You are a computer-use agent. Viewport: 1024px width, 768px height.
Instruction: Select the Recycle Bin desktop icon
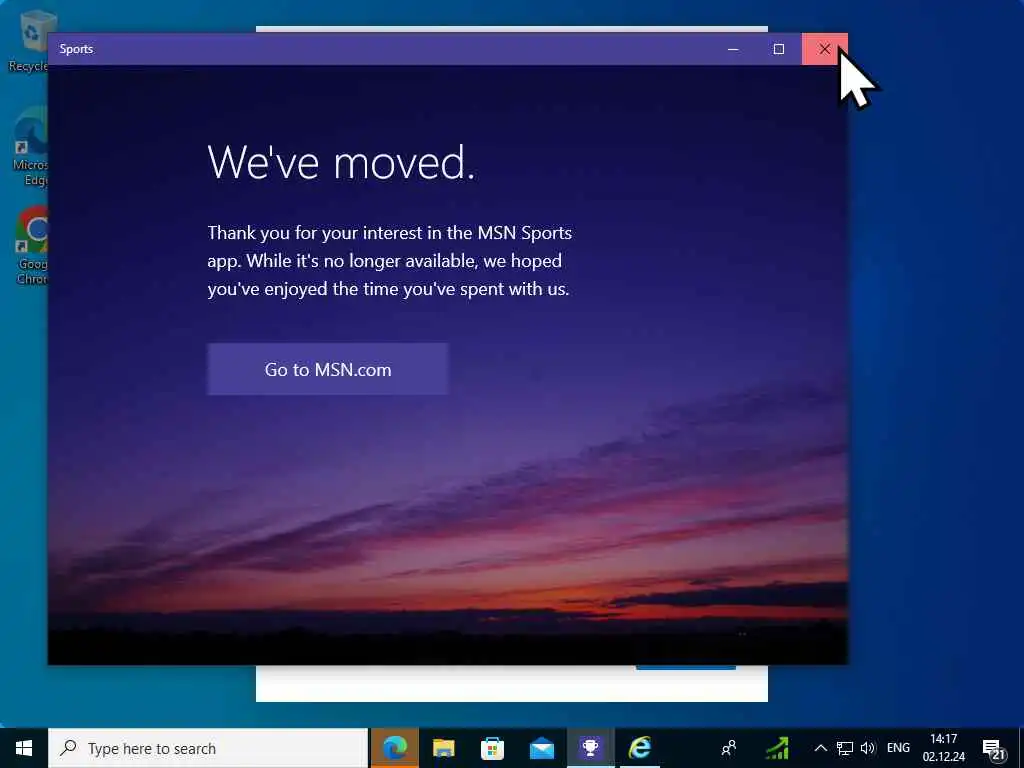27,41
